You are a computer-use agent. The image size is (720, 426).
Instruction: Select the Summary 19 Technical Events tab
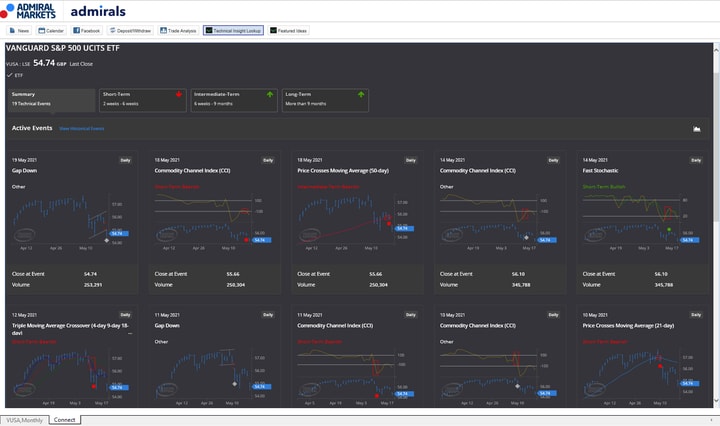[x=51, y=100]
